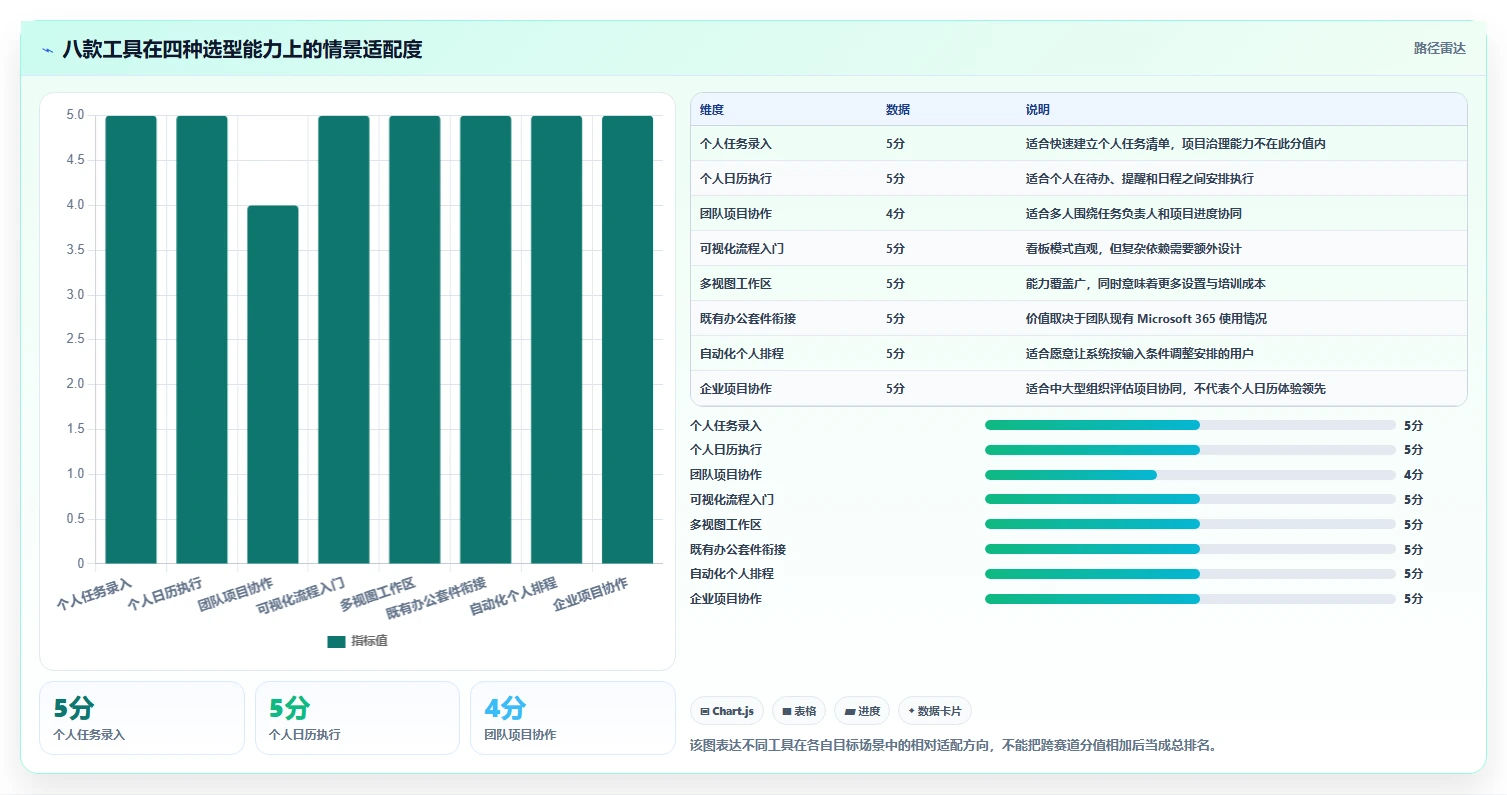1507x795 pixels.
Task: Click the 表格 tag chip
Action: tap(799, 711)
